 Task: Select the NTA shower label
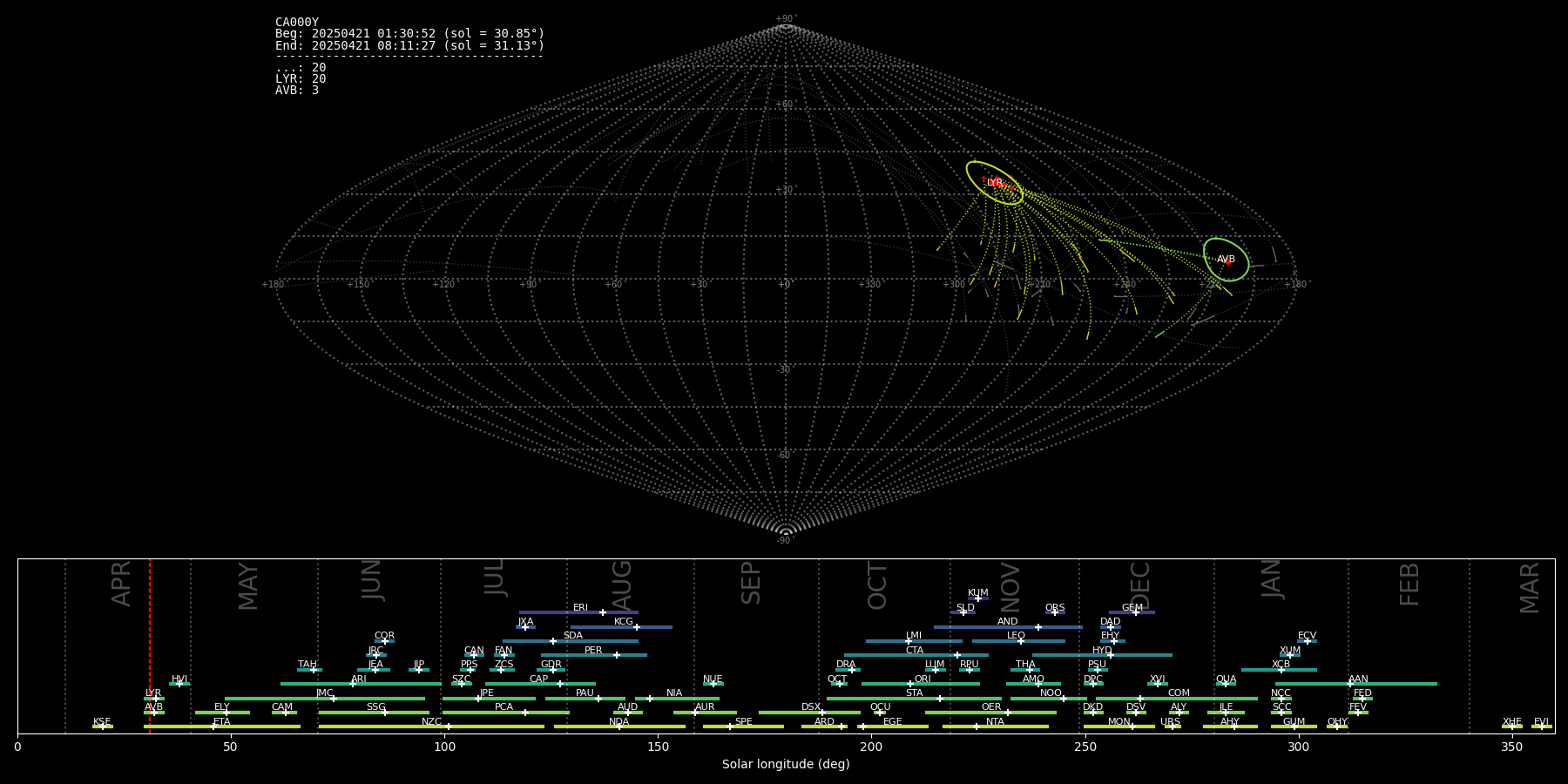pos(995,722)
